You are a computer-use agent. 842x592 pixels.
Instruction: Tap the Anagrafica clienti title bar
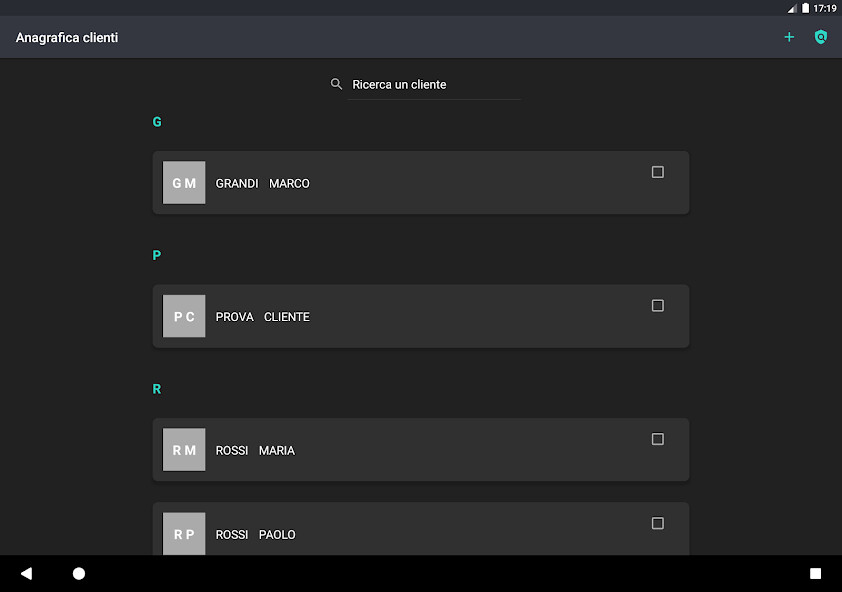point(67,37)
